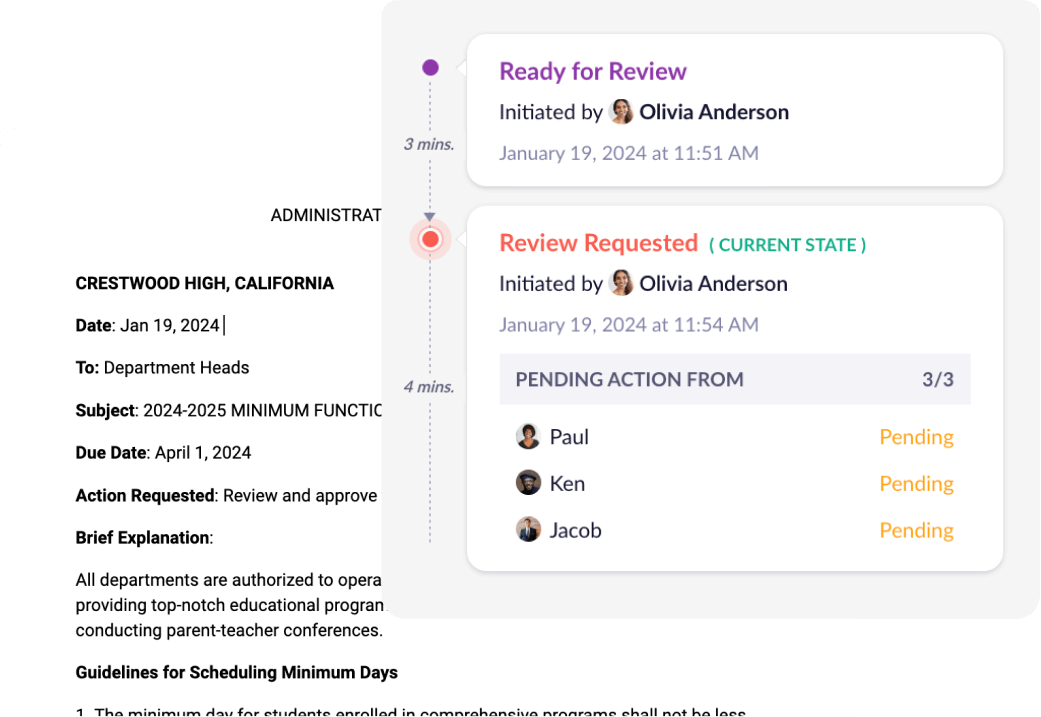
Task: Click the '3 mins.' duration label on timeline
Action: [x=429, y=144]
